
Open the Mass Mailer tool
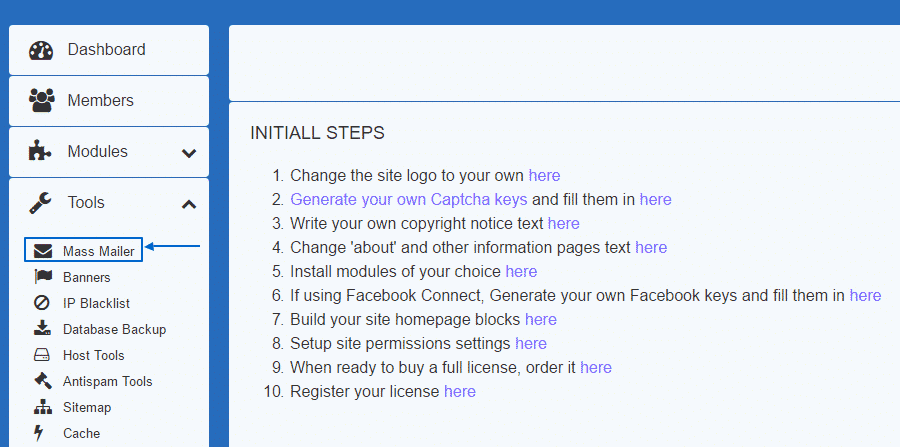pos(98,251)
